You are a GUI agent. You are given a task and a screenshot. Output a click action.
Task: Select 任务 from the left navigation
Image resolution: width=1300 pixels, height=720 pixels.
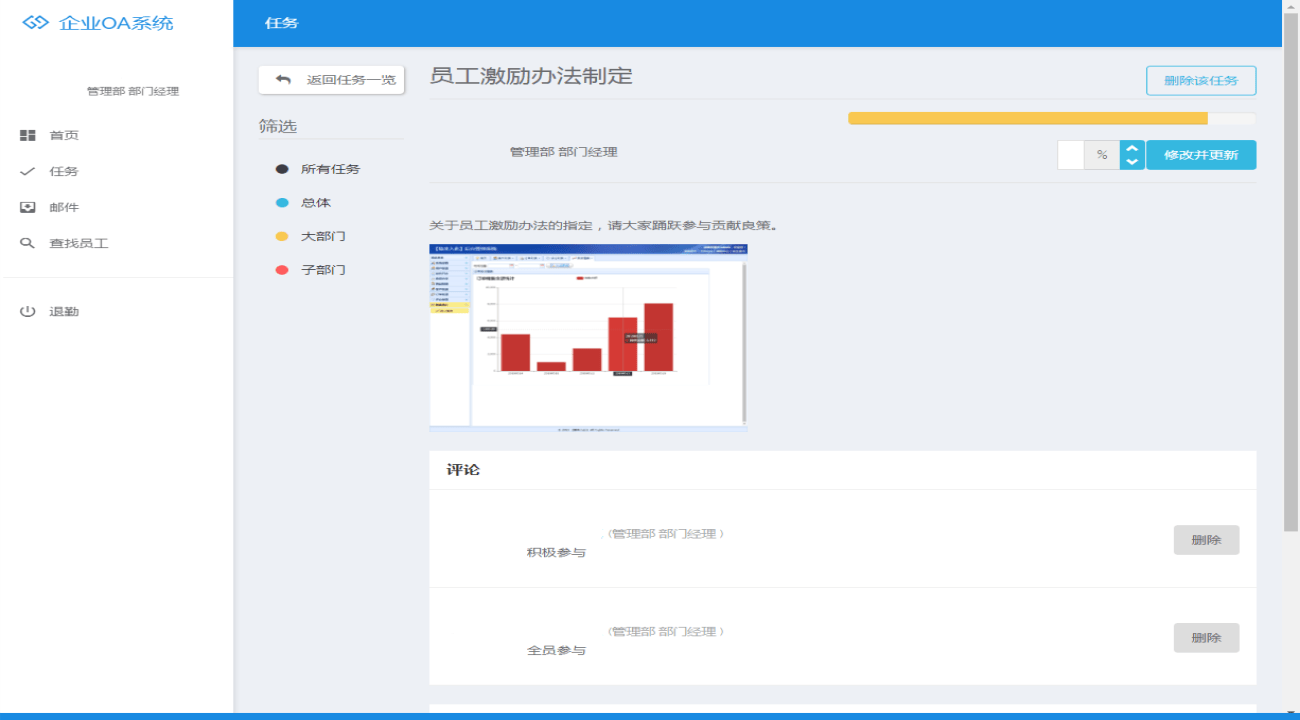62,171
